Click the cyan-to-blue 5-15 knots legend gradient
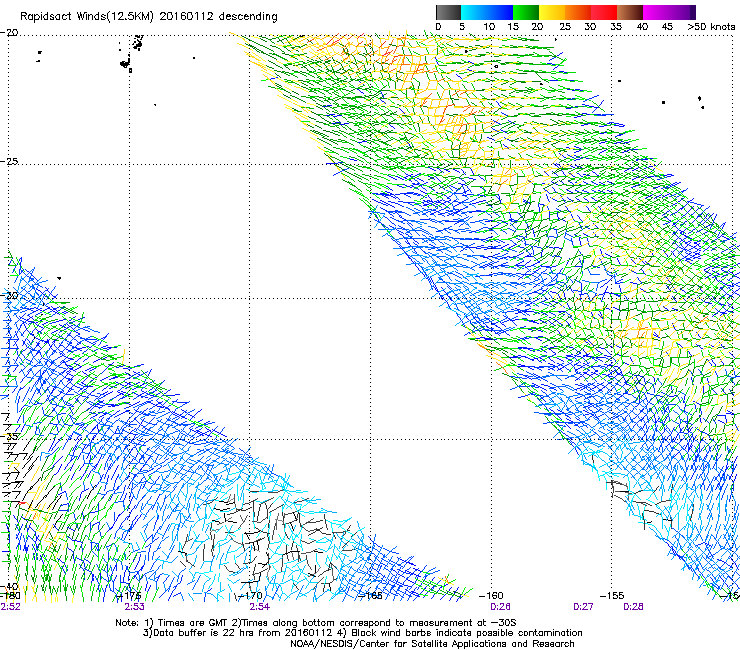The width and height of the screenshot is (740, 650). coord(487,12)
